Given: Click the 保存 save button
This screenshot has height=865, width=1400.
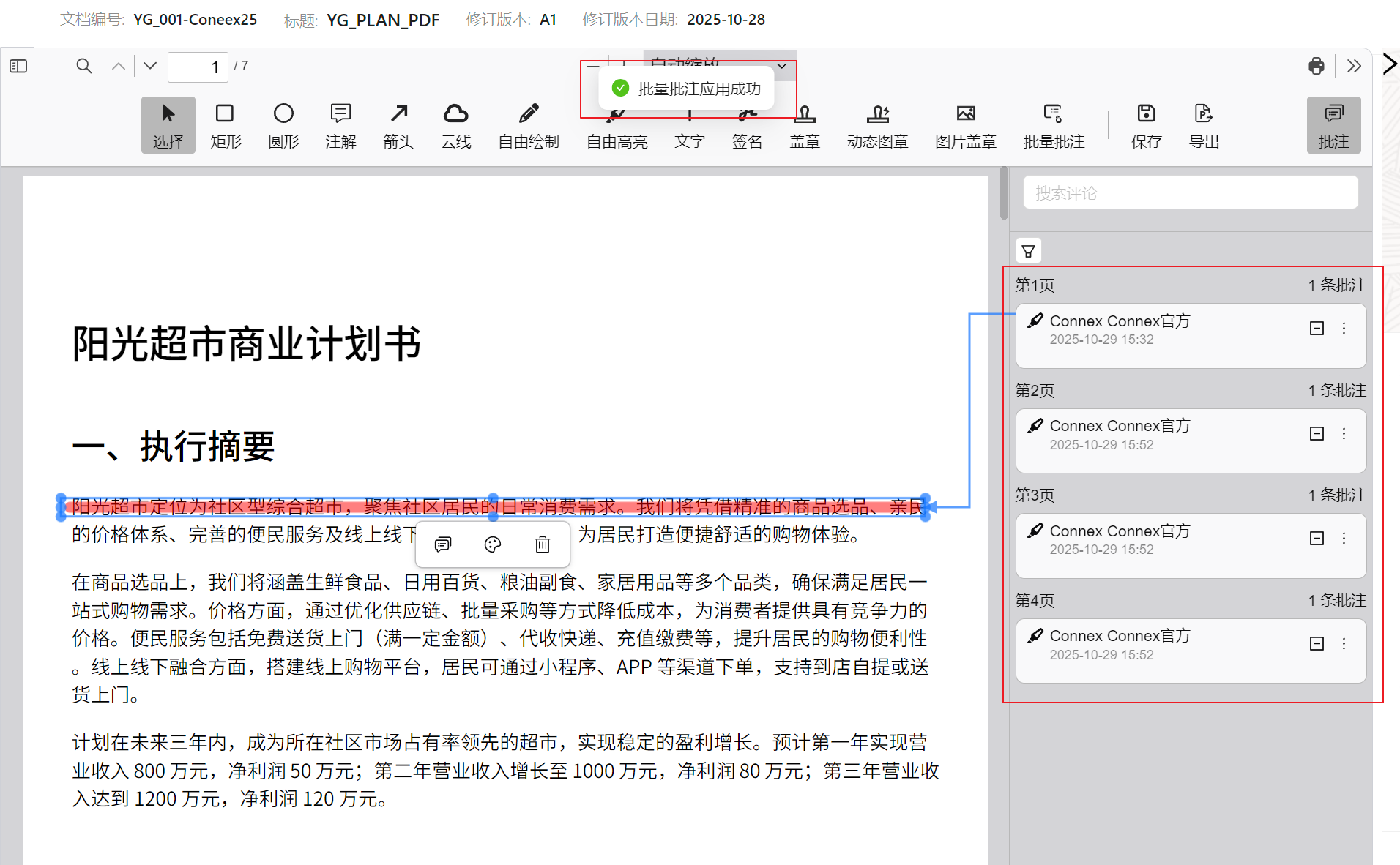Looking at the screenshot, I should point(1146,124).
